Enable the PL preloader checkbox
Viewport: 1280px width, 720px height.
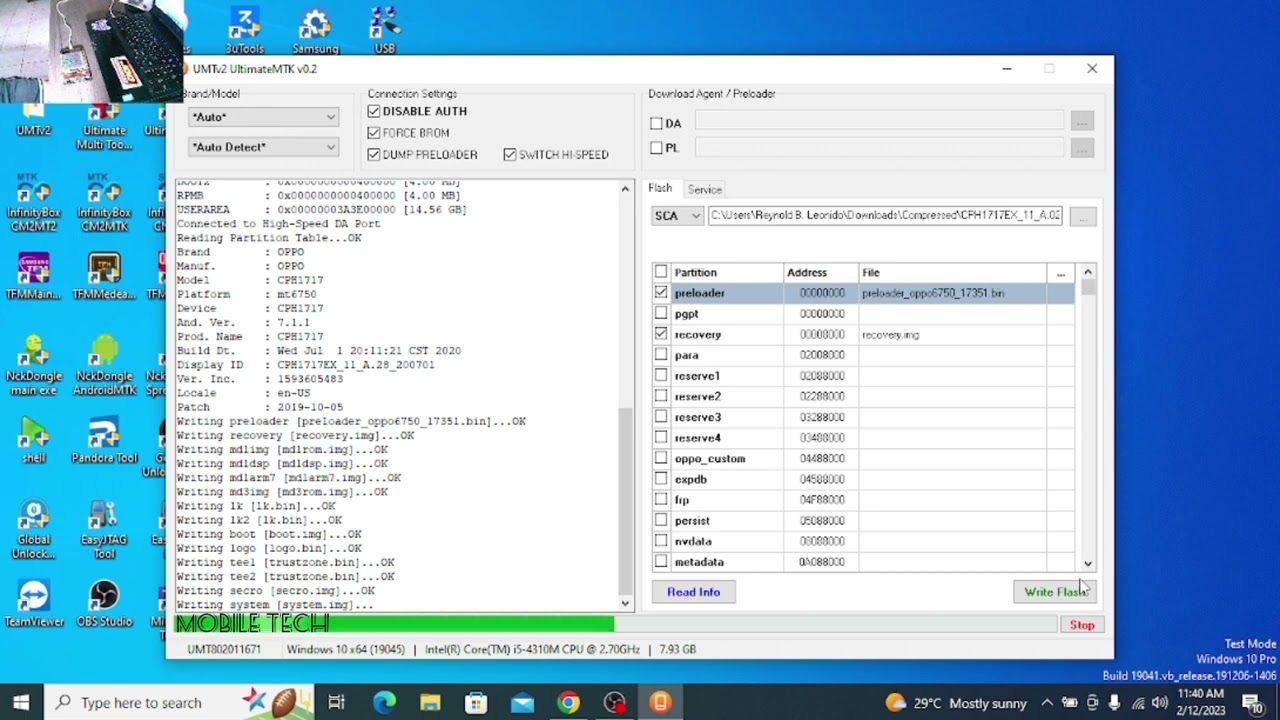[x=656, y=148]
